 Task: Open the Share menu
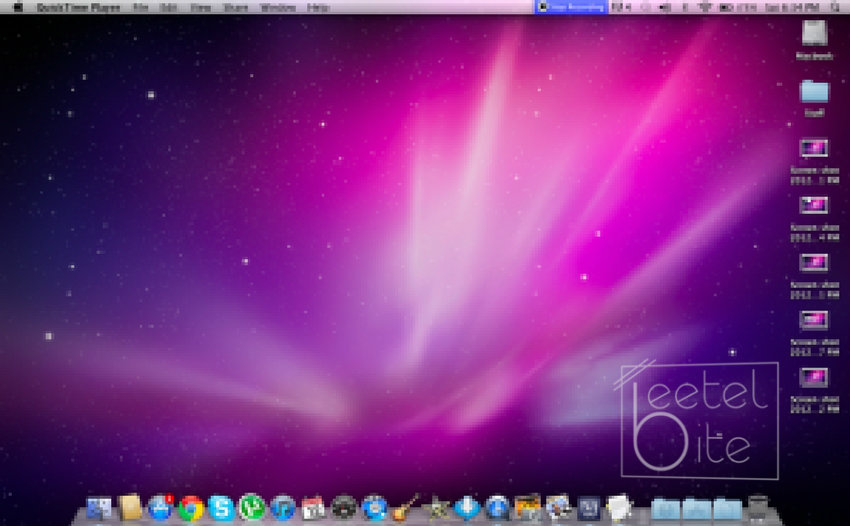pyautogui.click(x=235, y=8)
